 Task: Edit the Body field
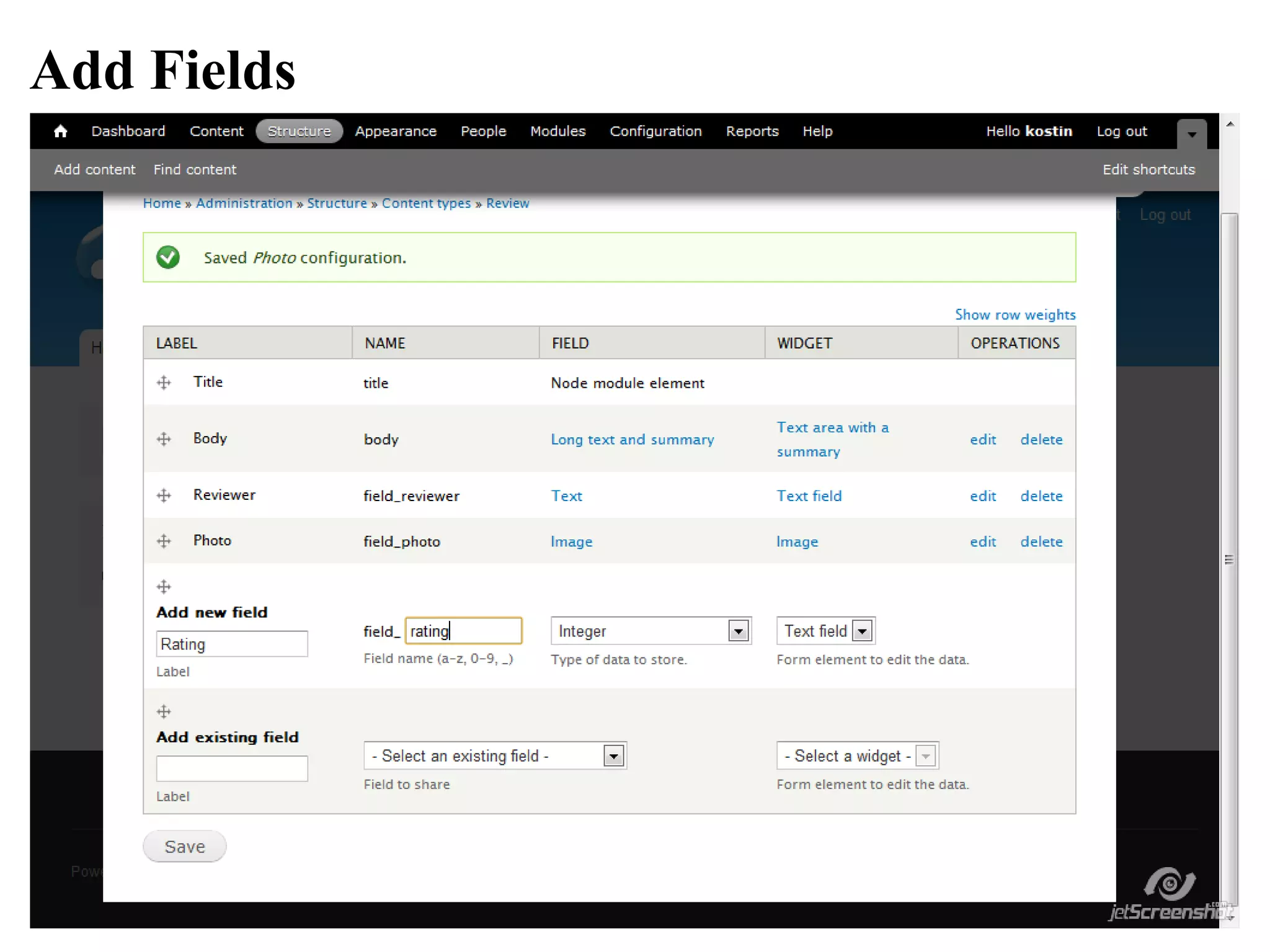point(983,440)
